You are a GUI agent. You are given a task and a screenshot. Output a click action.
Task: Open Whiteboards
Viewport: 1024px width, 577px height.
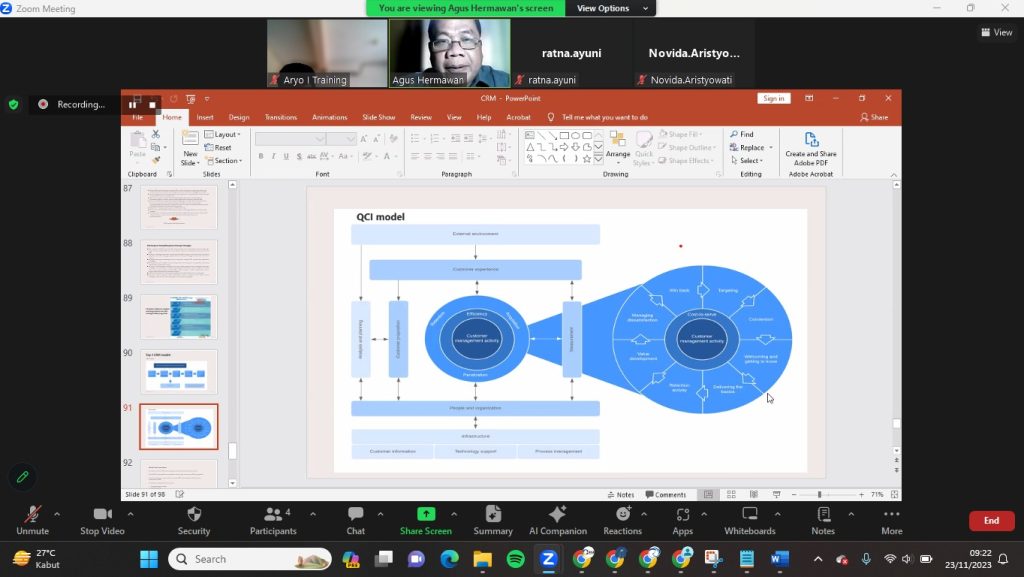(750, 520)
